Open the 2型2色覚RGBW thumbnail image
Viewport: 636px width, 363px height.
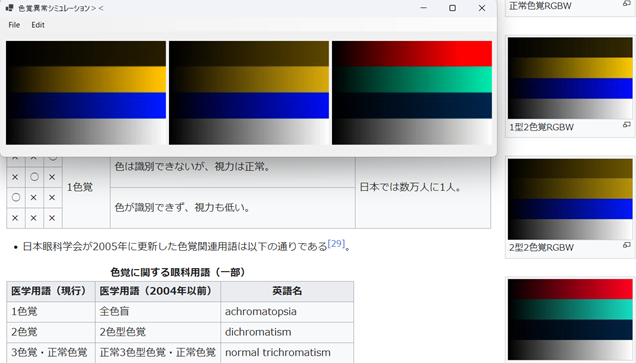(570, 199)
